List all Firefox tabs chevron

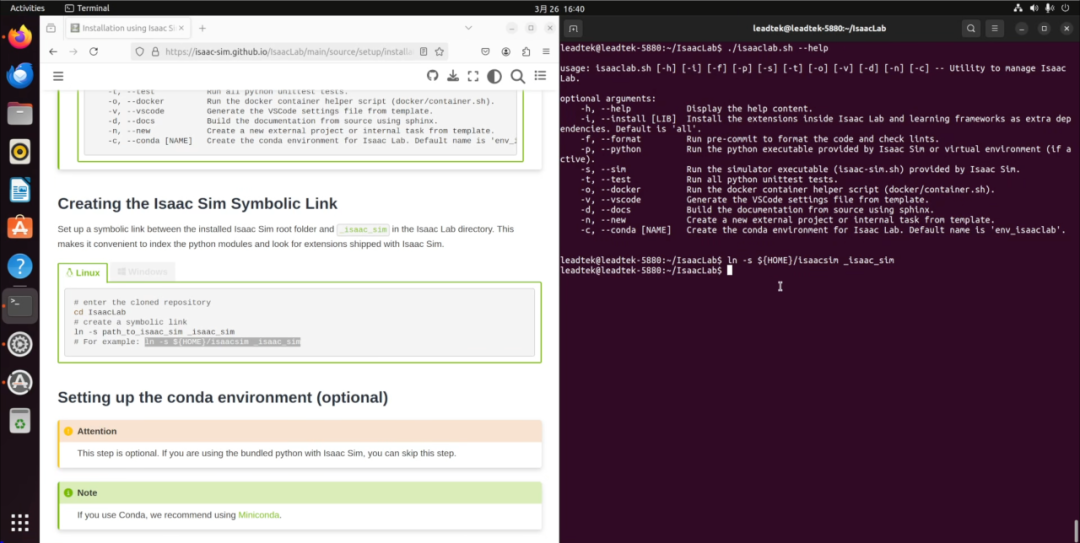(468, 28)
